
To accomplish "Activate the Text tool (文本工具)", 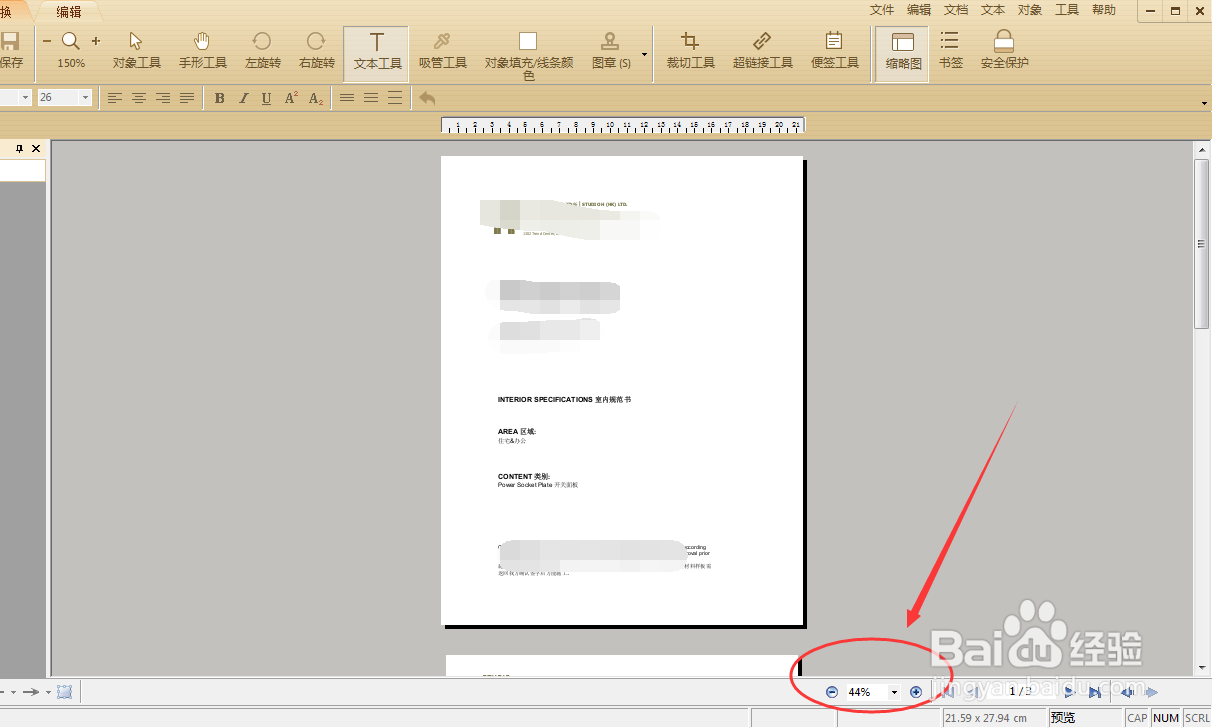I will click(x=377, y=52).
